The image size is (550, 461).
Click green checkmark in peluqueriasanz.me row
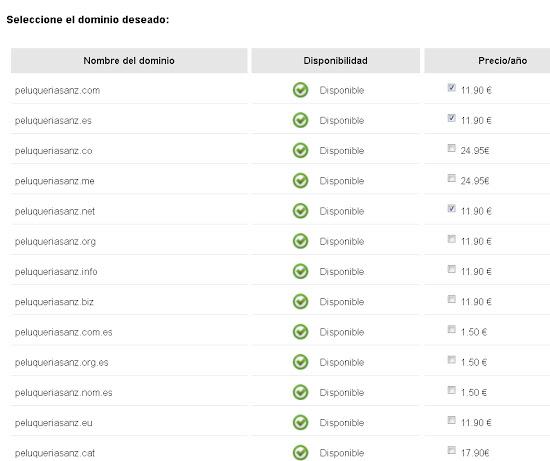pos(300,181)
